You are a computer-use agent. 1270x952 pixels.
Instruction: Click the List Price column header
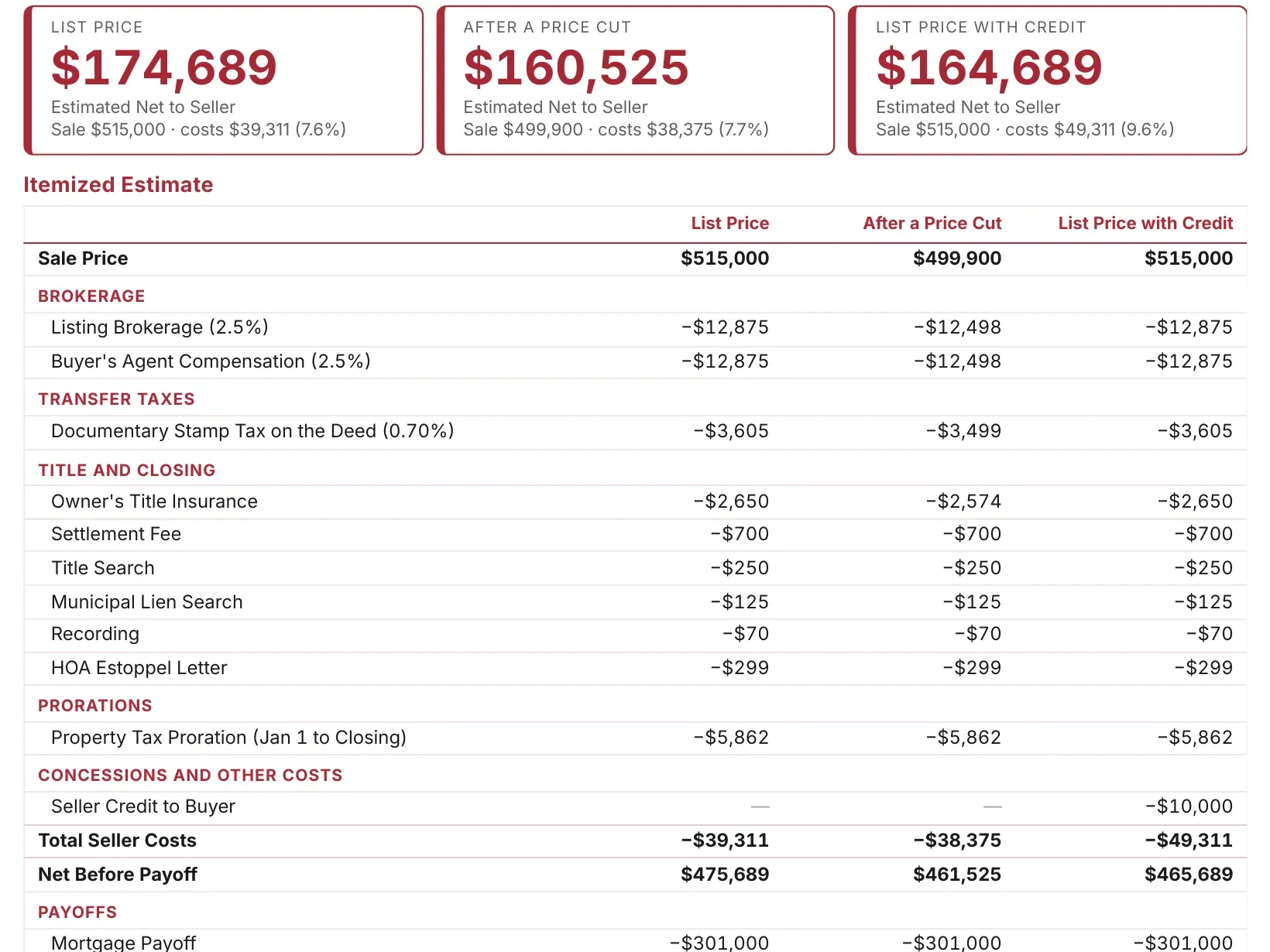[x=730, y=223]
